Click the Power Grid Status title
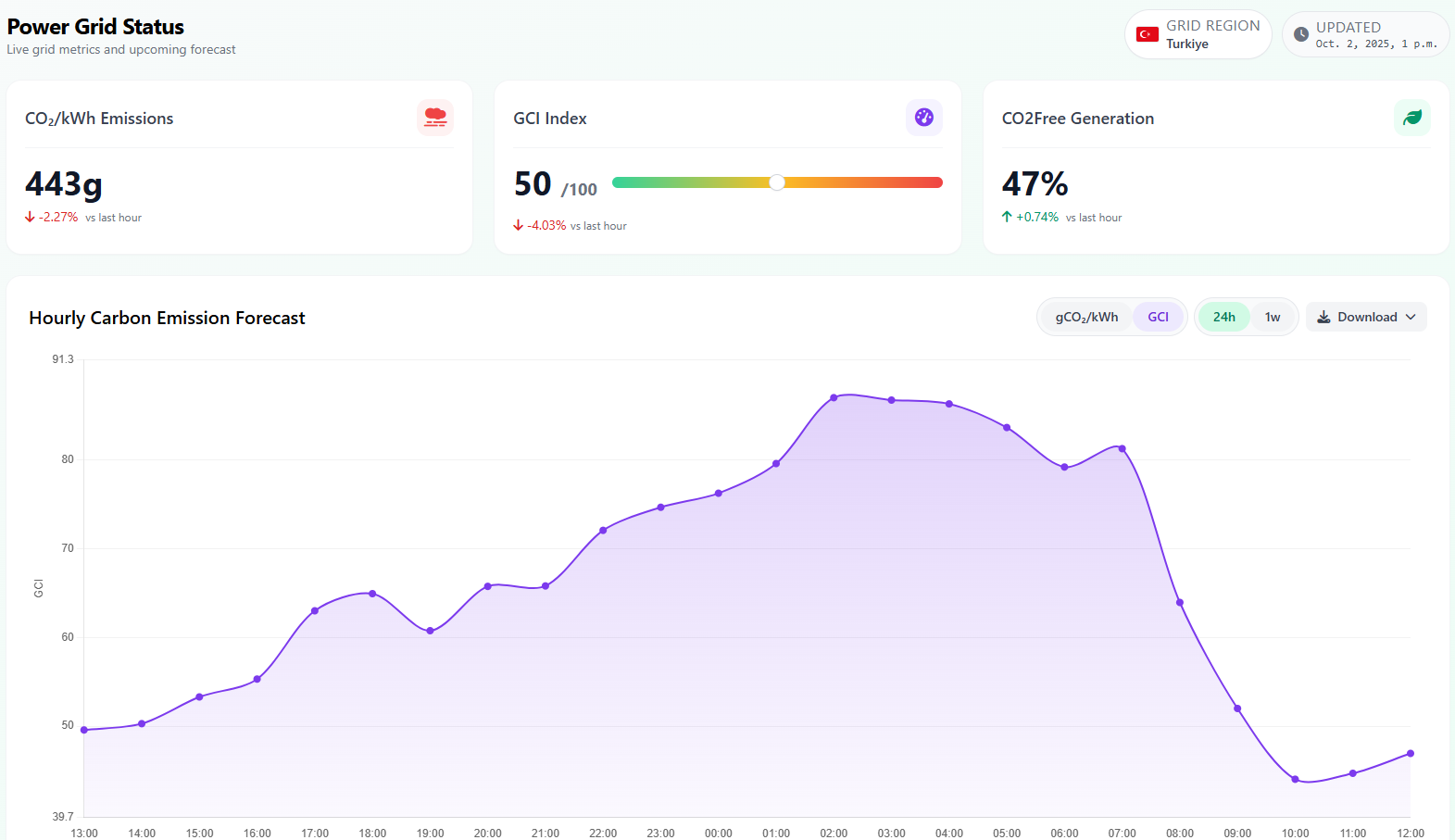This screenshot has height=840, width=1455. [95, 27]
